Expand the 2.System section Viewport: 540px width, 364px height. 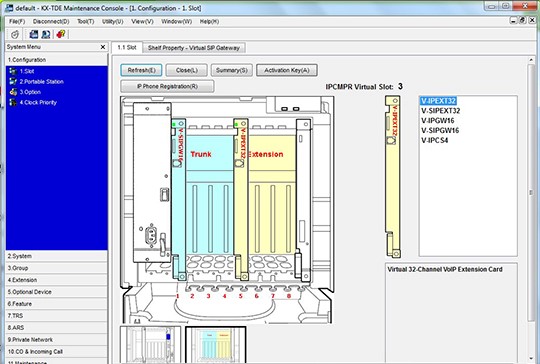tap(56, 256)
